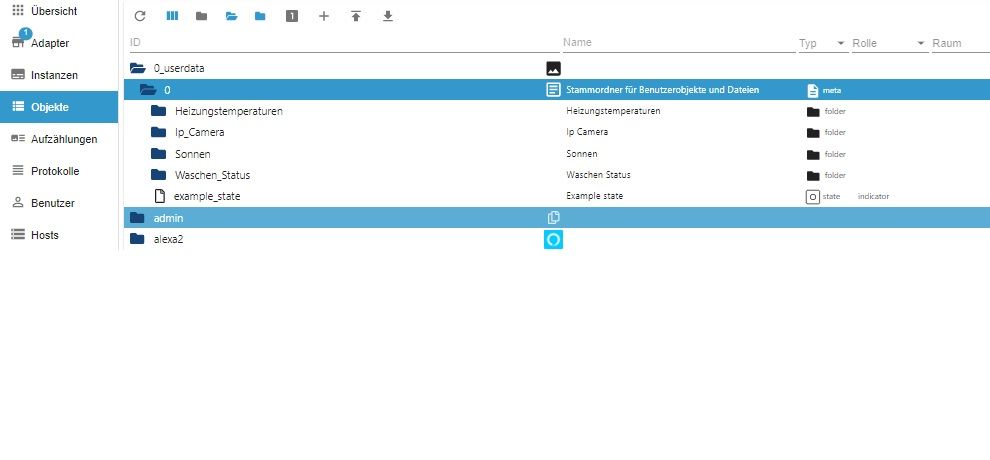Click the refresh objects tree icon
This screenshot has height=460, width=990.
pyautogui.click(x=140, y=17)
